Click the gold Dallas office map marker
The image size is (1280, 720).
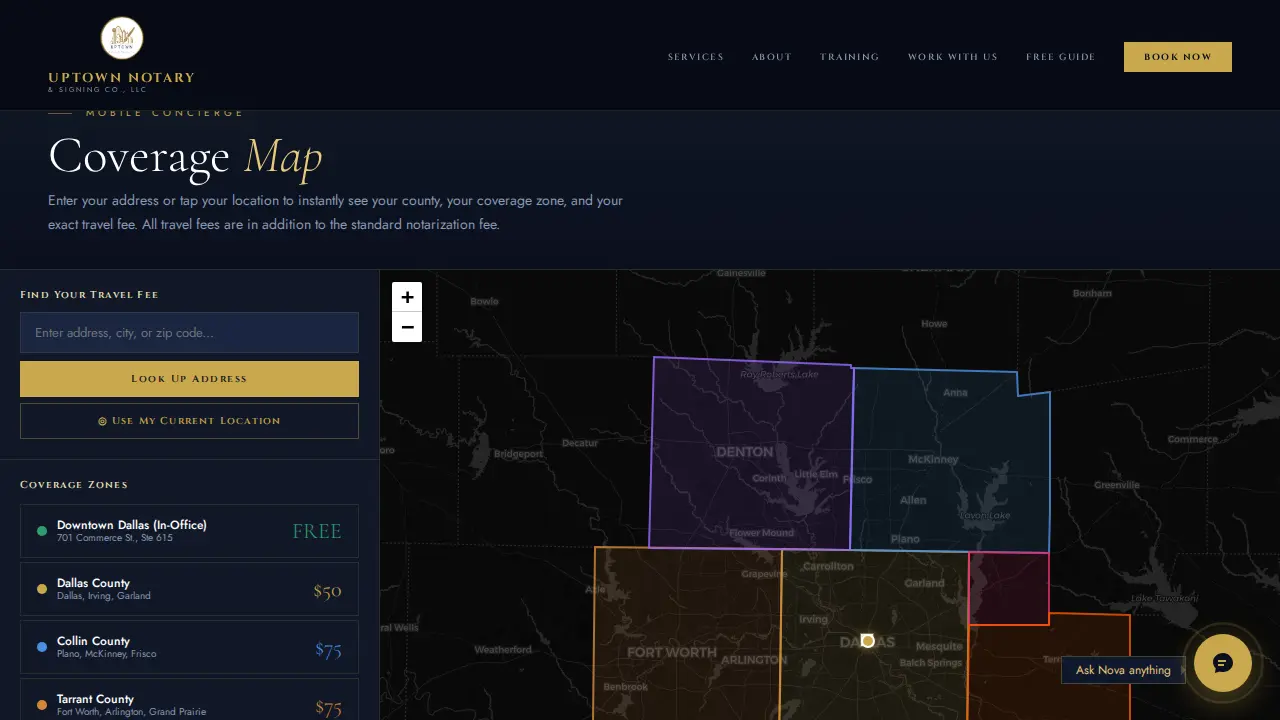click(868, 640)
